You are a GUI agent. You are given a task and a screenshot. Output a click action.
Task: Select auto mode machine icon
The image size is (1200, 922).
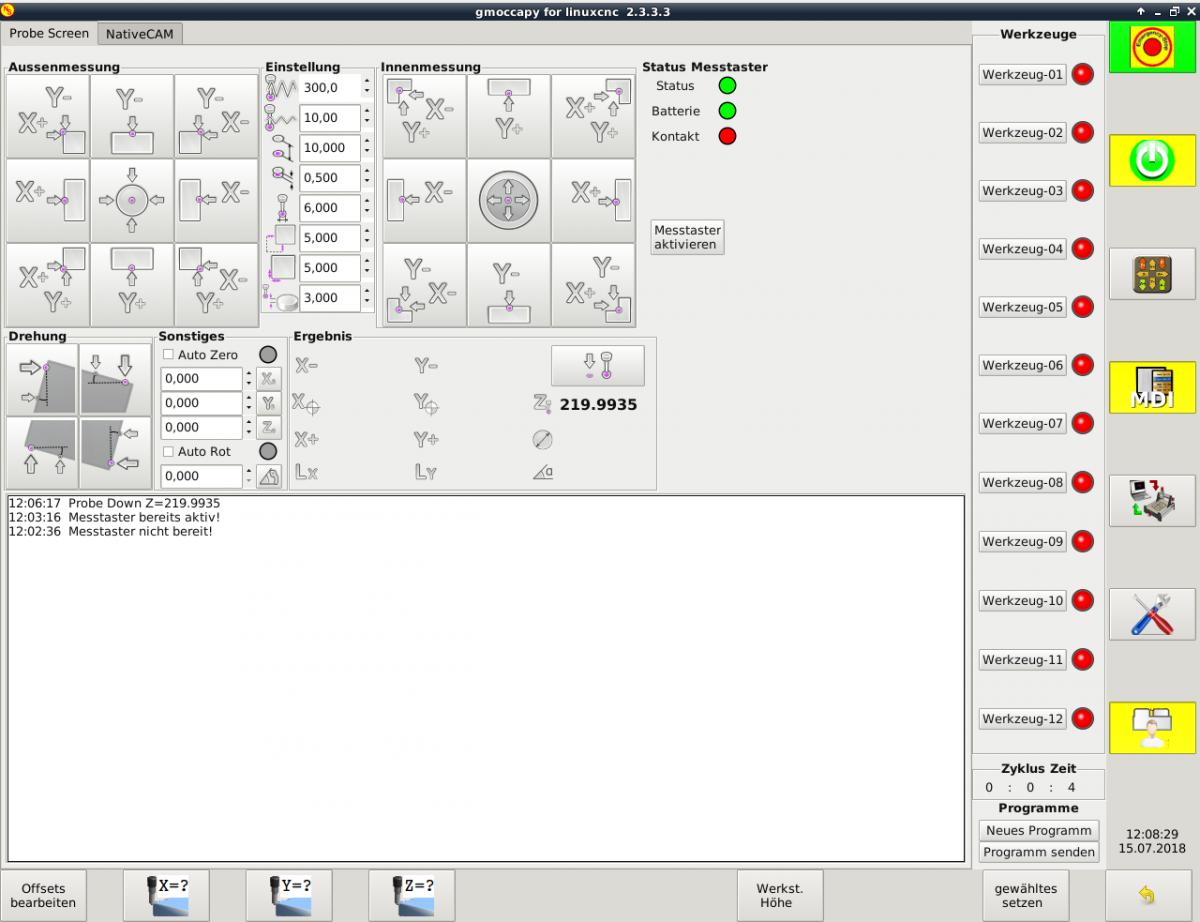click(1152, 500)
